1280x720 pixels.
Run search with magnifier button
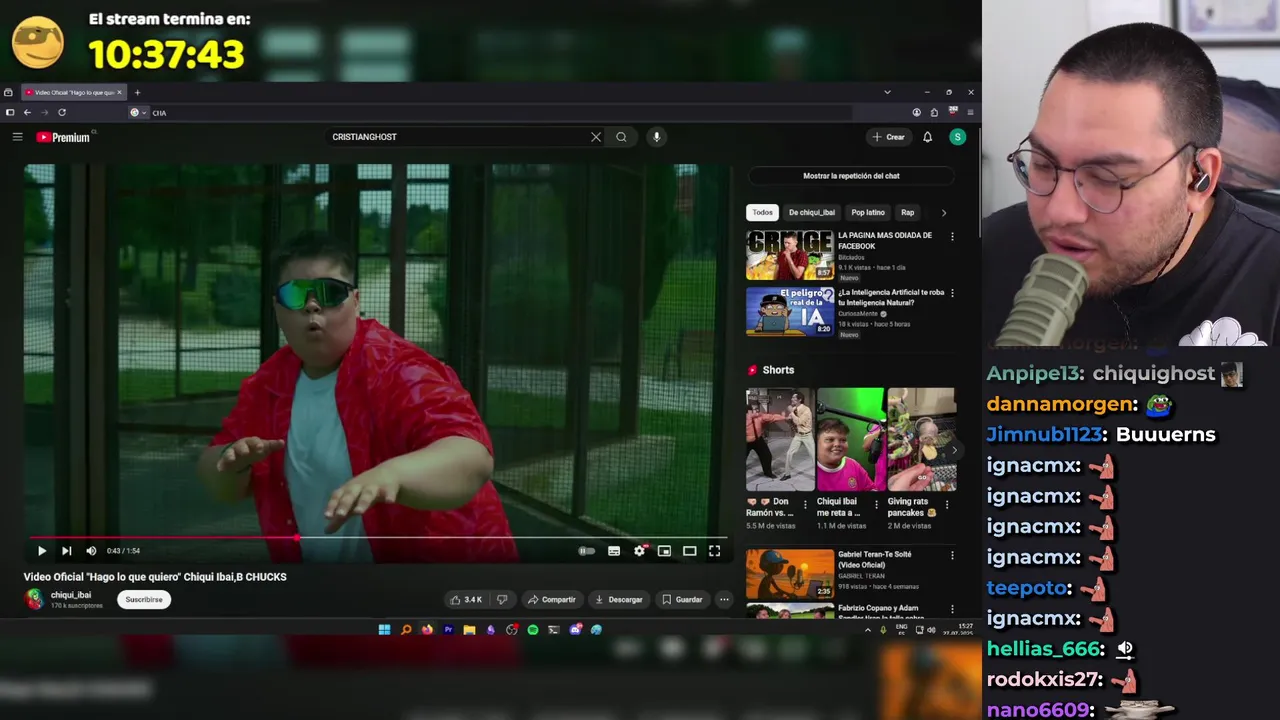tap(621, 137)
